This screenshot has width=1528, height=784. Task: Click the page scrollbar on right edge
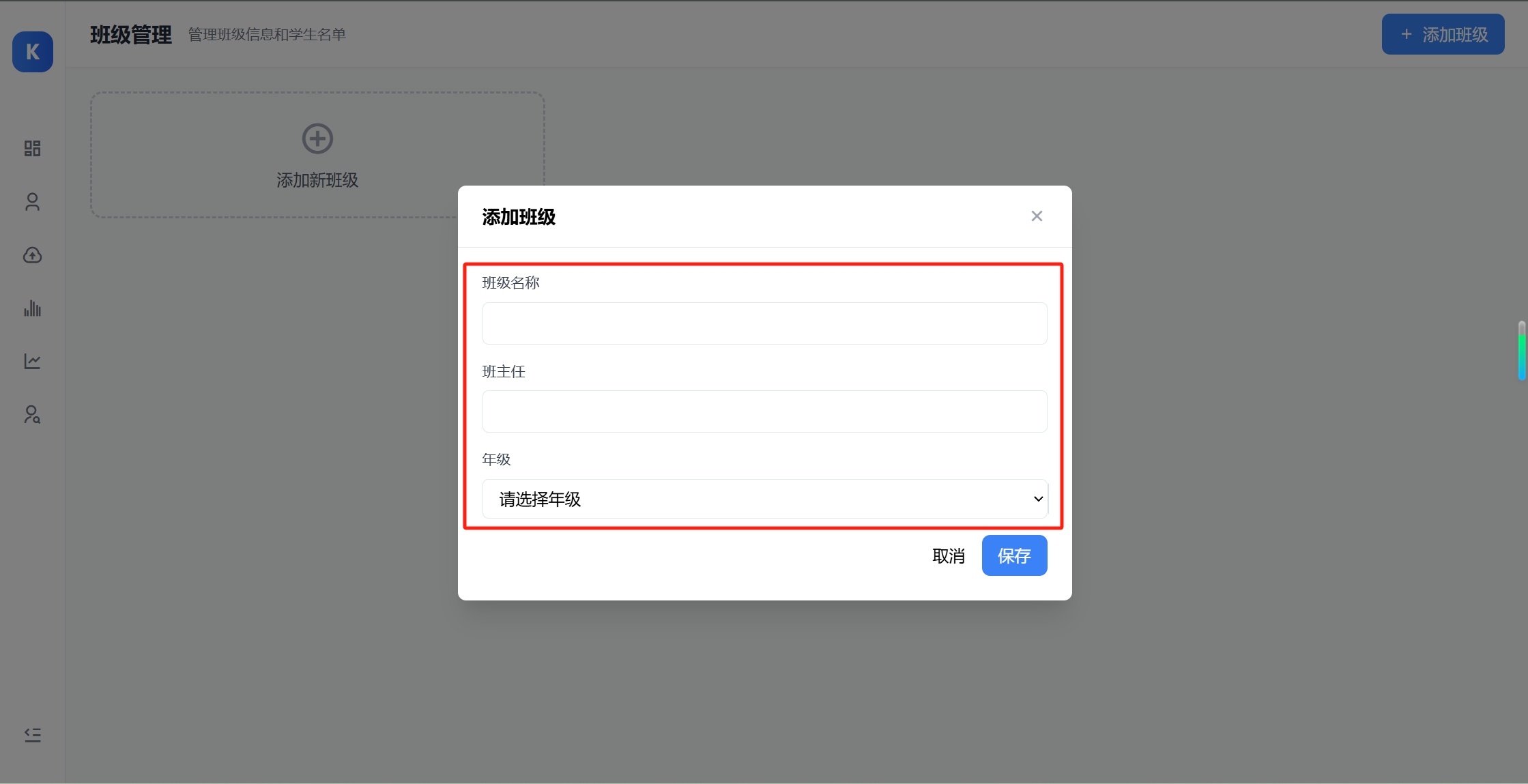(x=1521, y=350)
